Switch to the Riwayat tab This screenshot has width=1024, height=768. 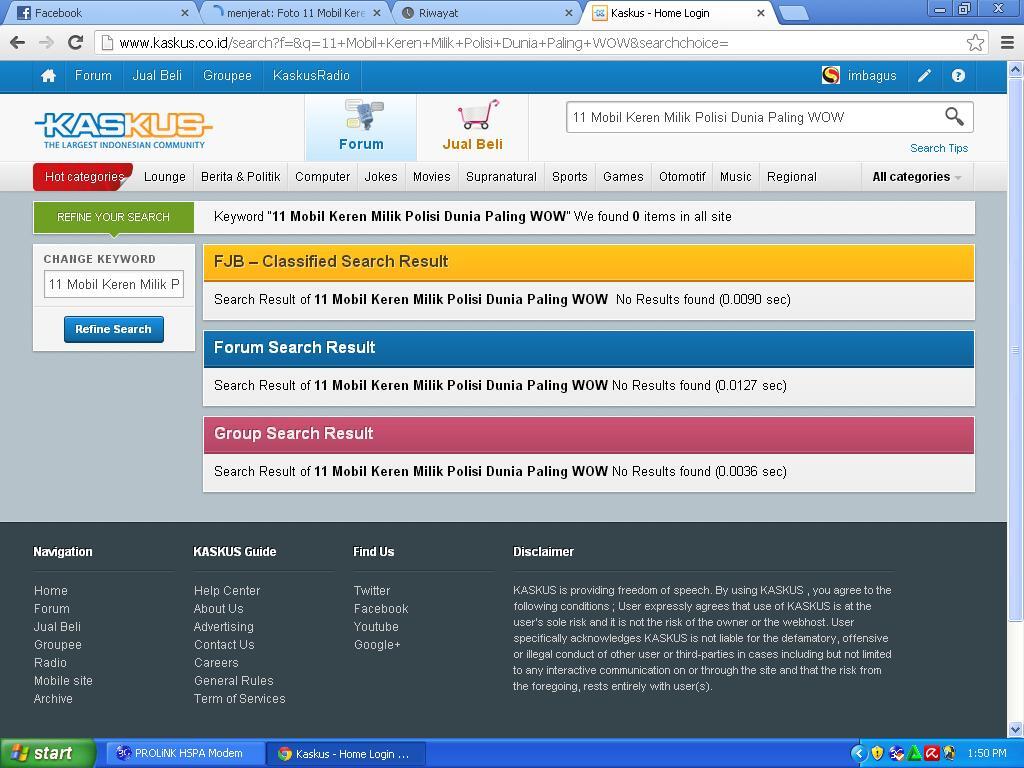487,13
